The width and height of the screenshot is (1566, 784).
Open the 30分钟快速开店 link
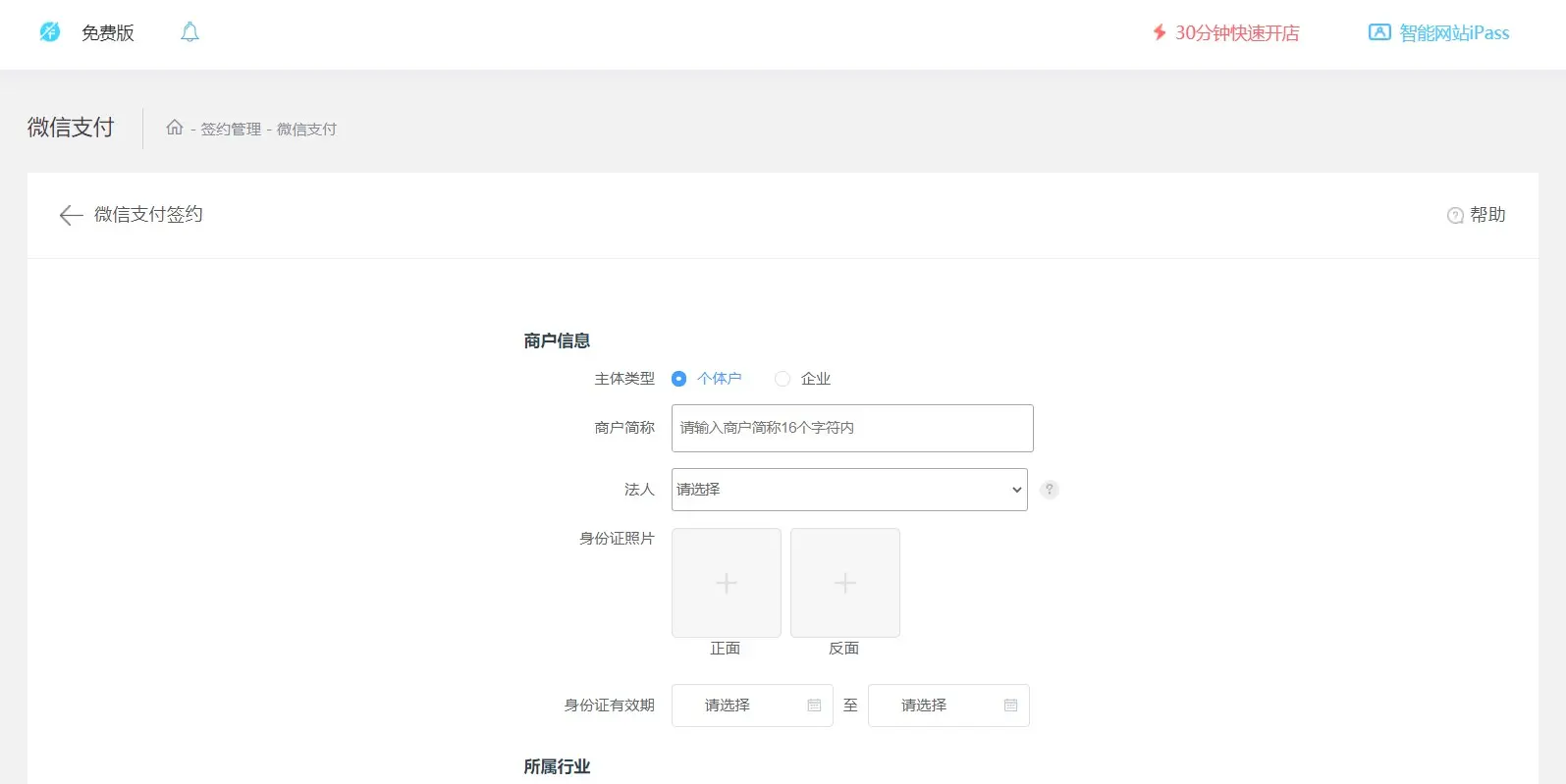coord(1236,33)
